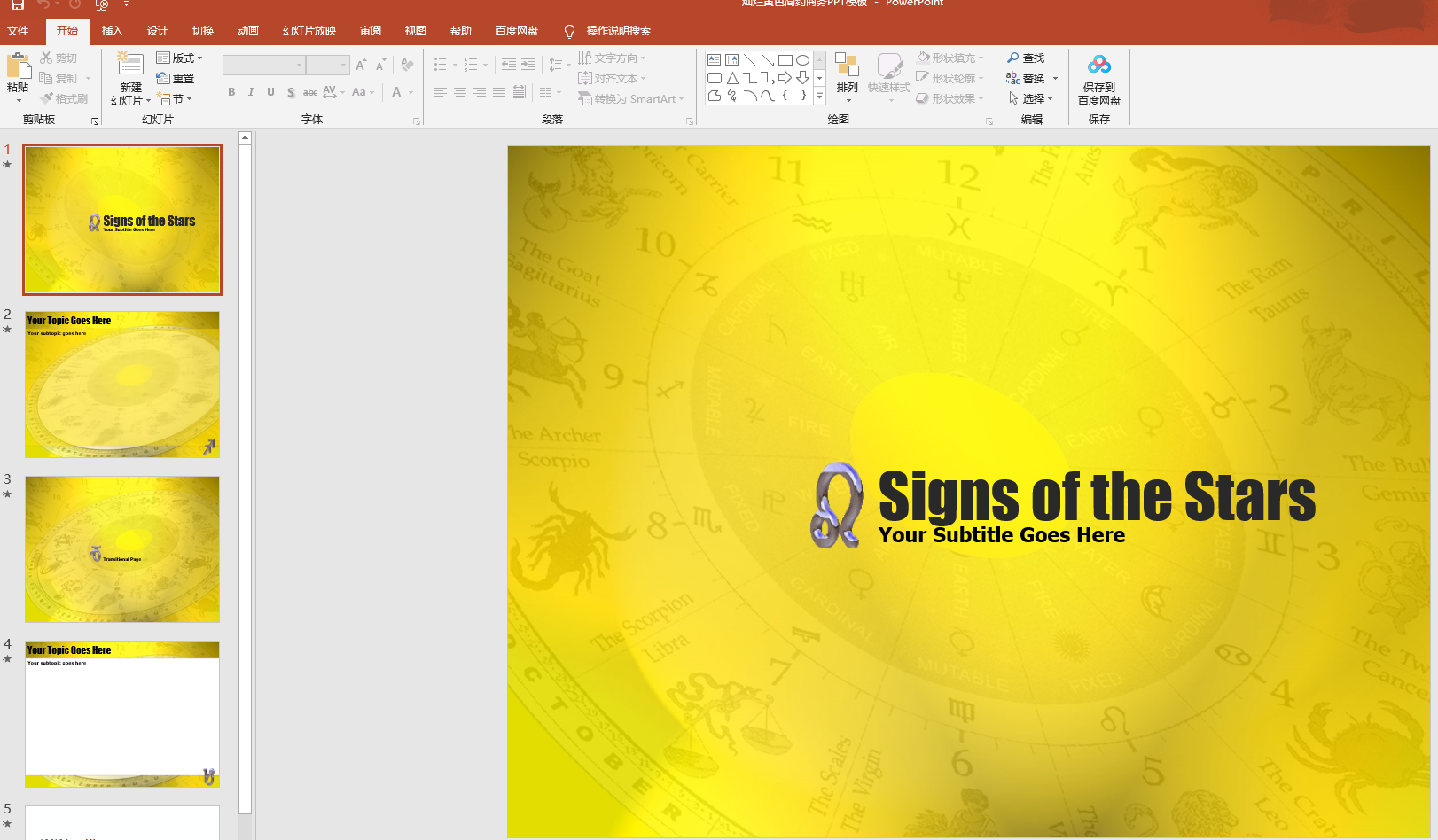
Task: Expand the shapes gallery with the More arrow
Action: pyautogui.click(x=819, y=96)
